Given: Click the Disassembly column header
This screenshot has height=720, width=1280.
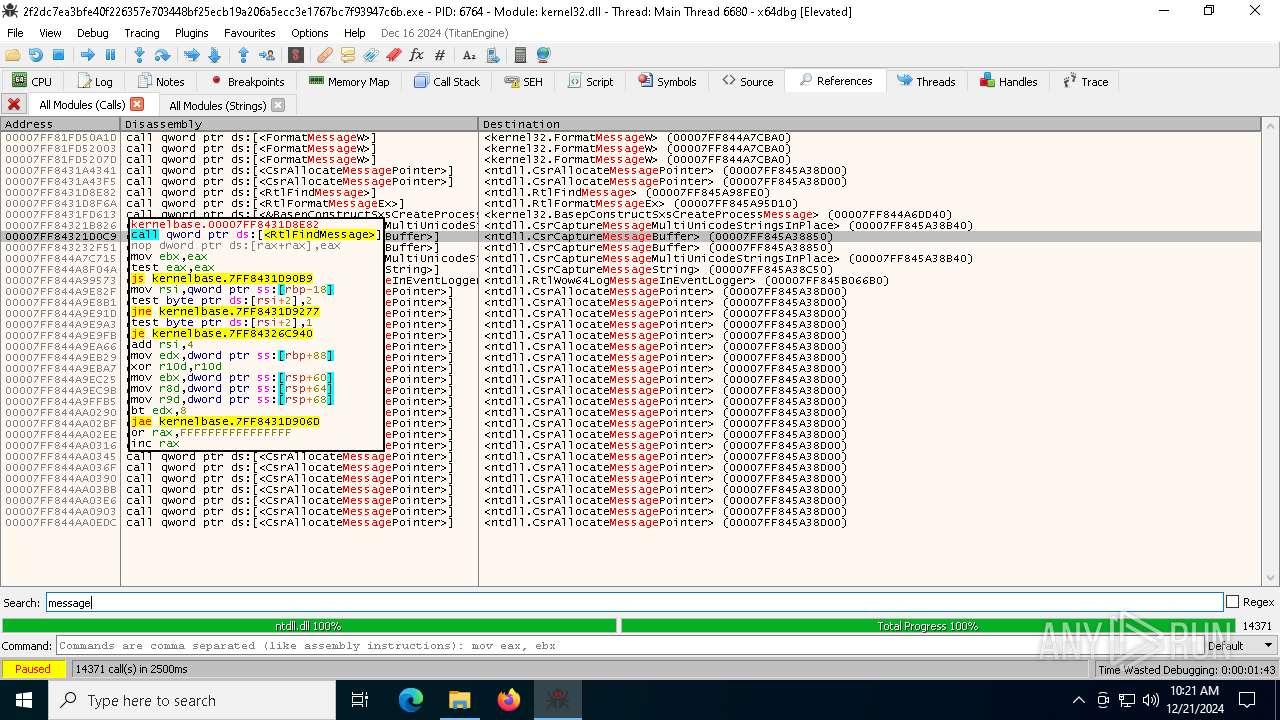Looking at the screenshot, I should point(300,124).
